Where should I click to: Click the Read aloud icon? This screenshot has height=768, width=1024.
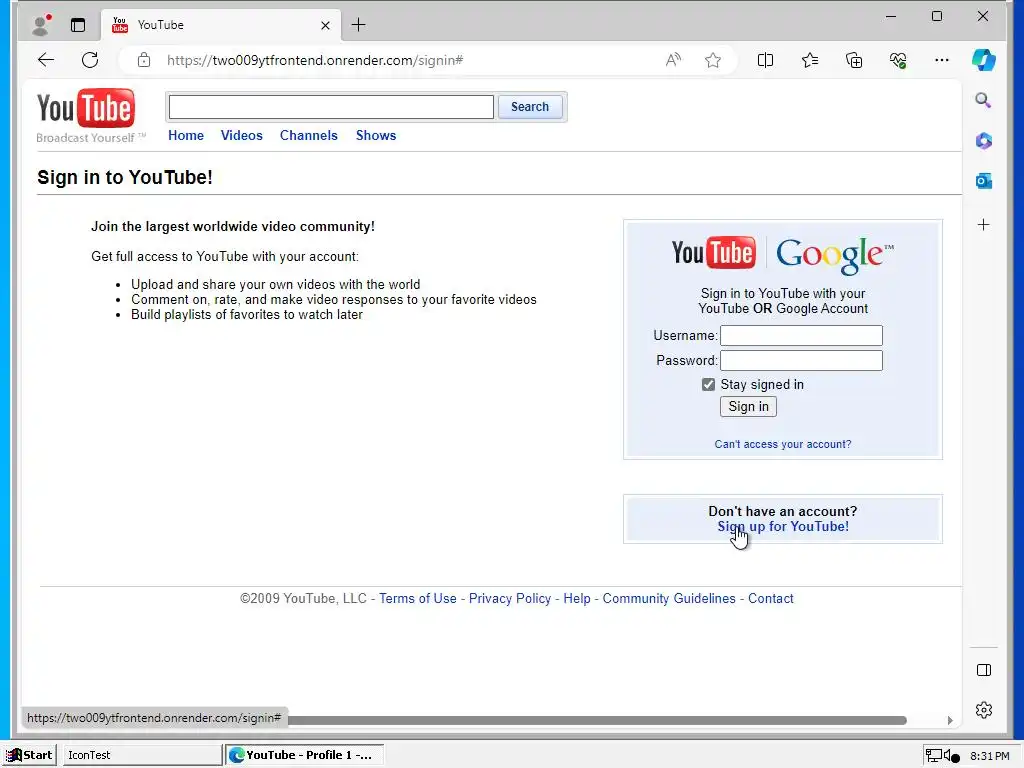[x=673, y=60]
